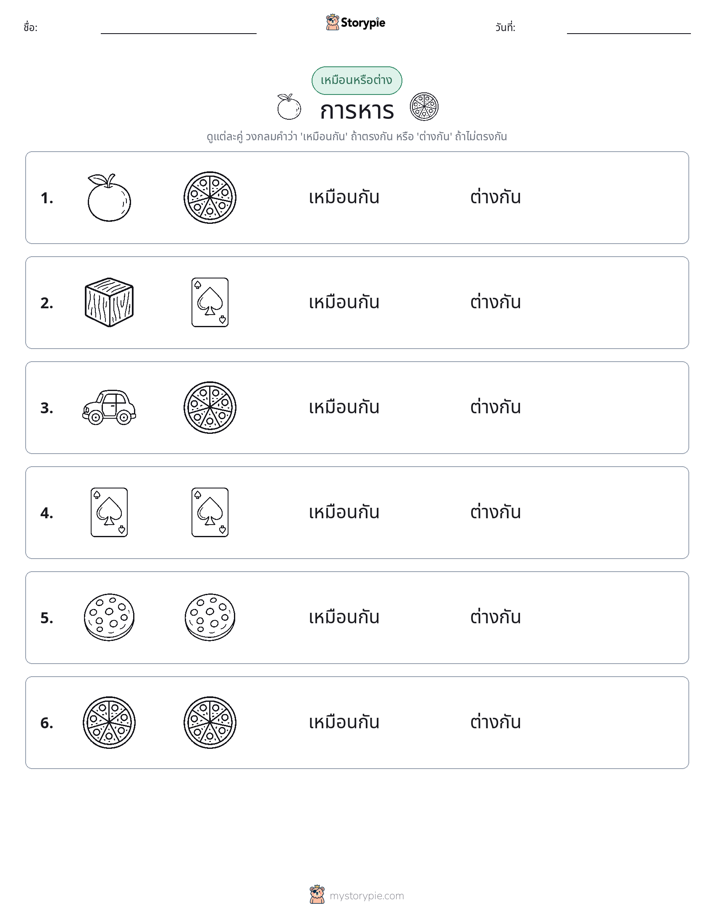Select the spade card beside the wooden cube

210,302
